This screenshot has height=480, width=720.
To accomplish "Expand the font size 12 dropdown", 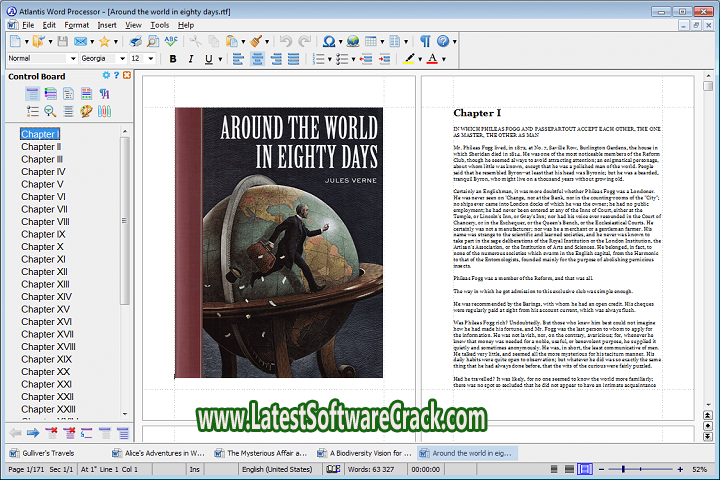I will tap(150, 59).
